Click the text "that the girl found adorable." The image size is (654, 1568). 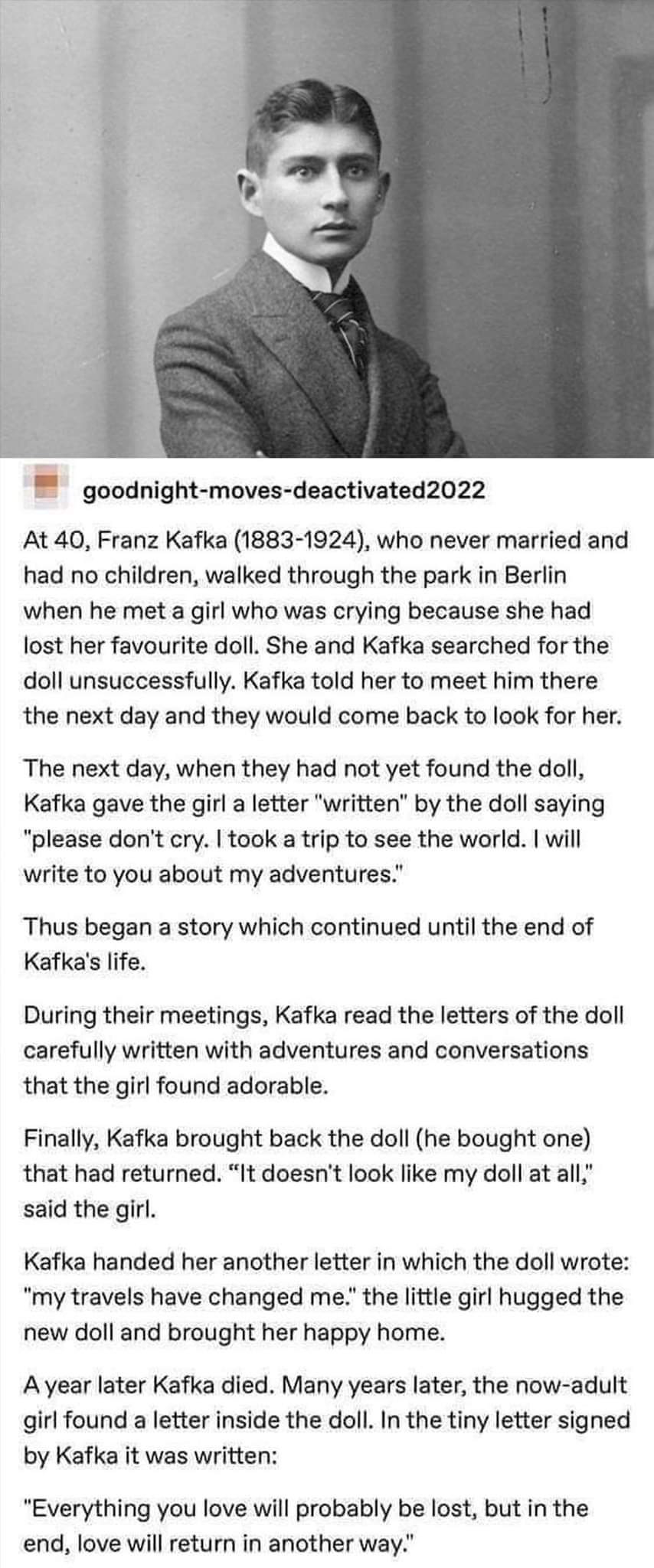click(176, 1086)
